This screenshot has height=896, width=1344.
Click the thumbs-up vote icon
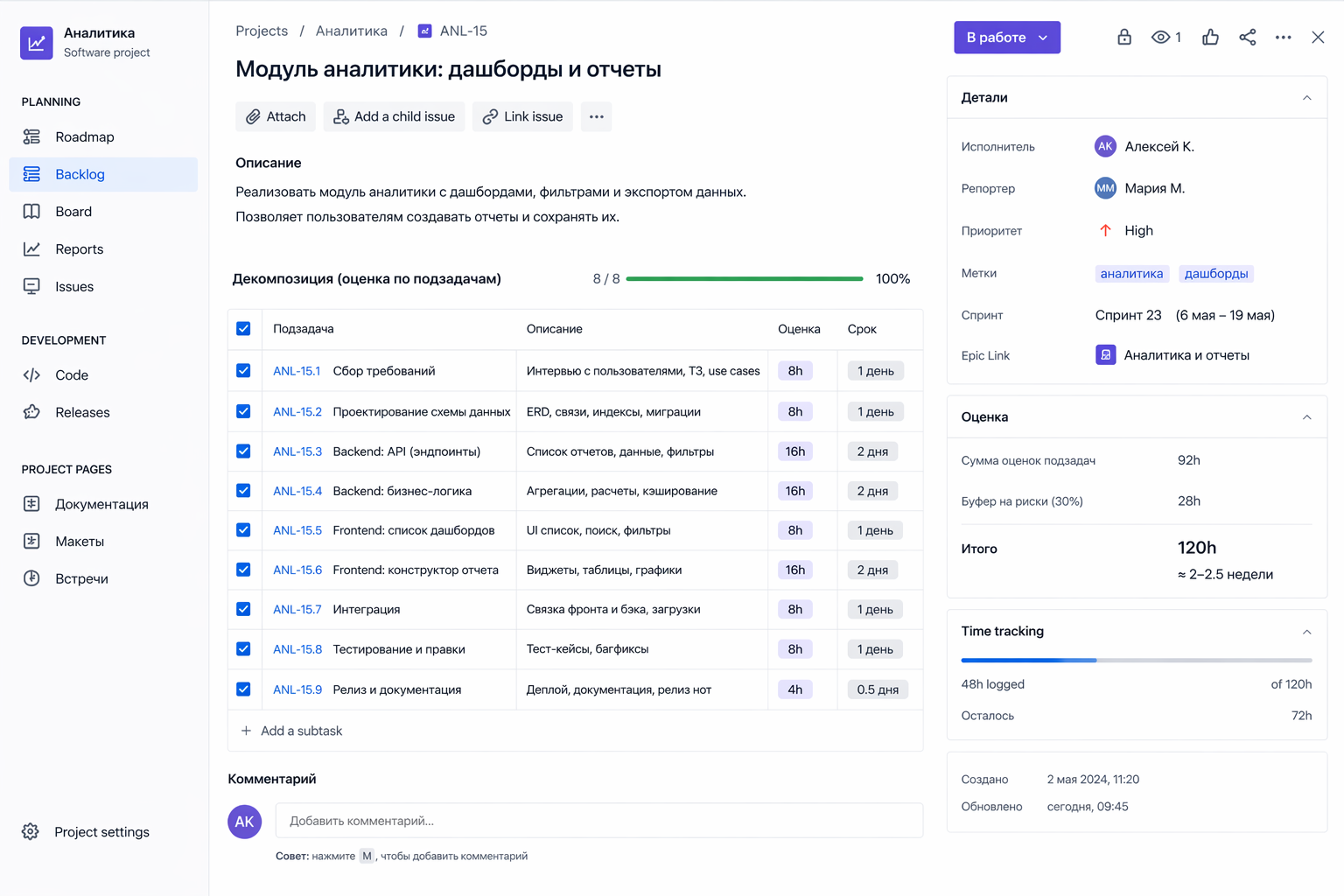1210,37
